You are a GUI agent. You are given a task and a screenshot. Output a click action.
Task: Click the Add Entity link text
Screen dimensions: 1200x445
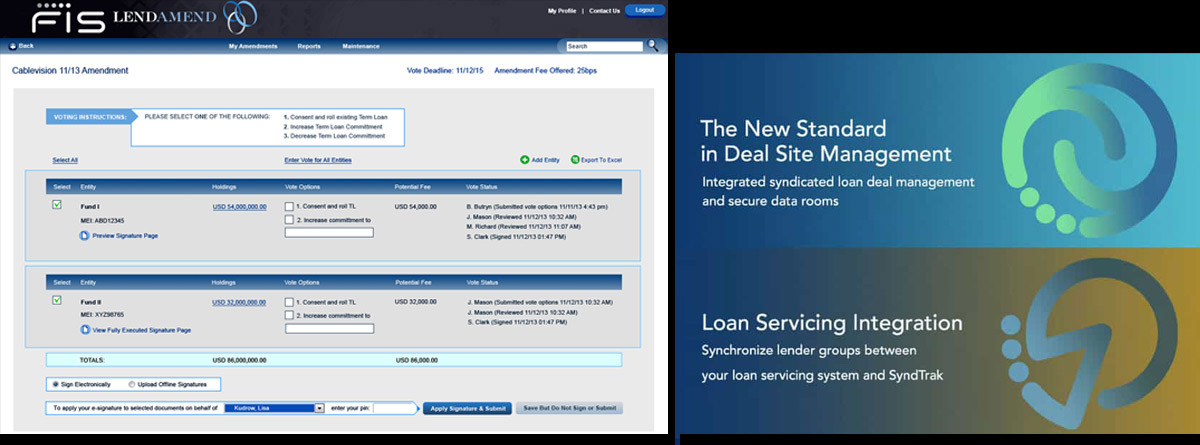[546, 160]
